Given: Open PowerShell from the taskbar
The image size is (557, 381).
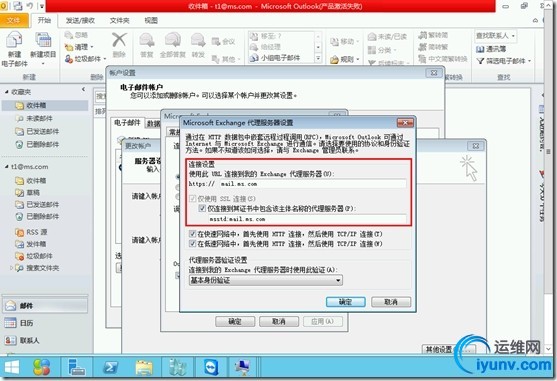Looking at the screenshot, I should (110, 367).
